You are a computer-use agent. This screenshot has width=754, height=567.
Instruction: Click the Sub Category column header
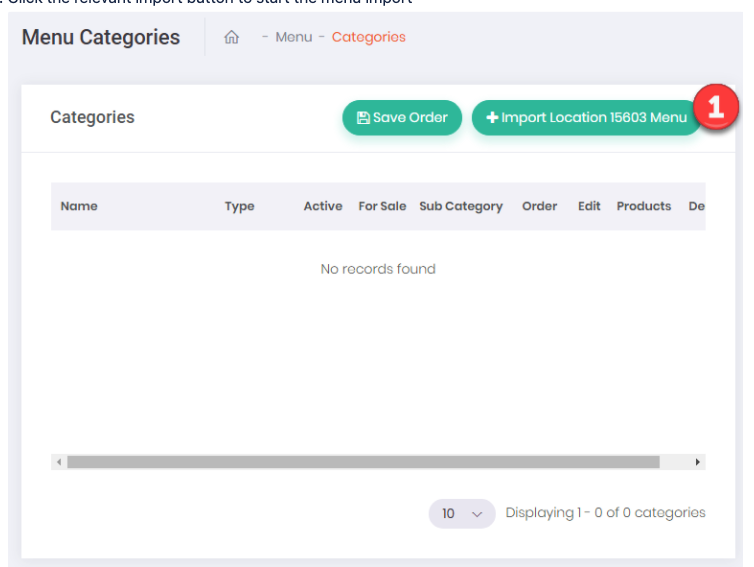pos(461,206)
